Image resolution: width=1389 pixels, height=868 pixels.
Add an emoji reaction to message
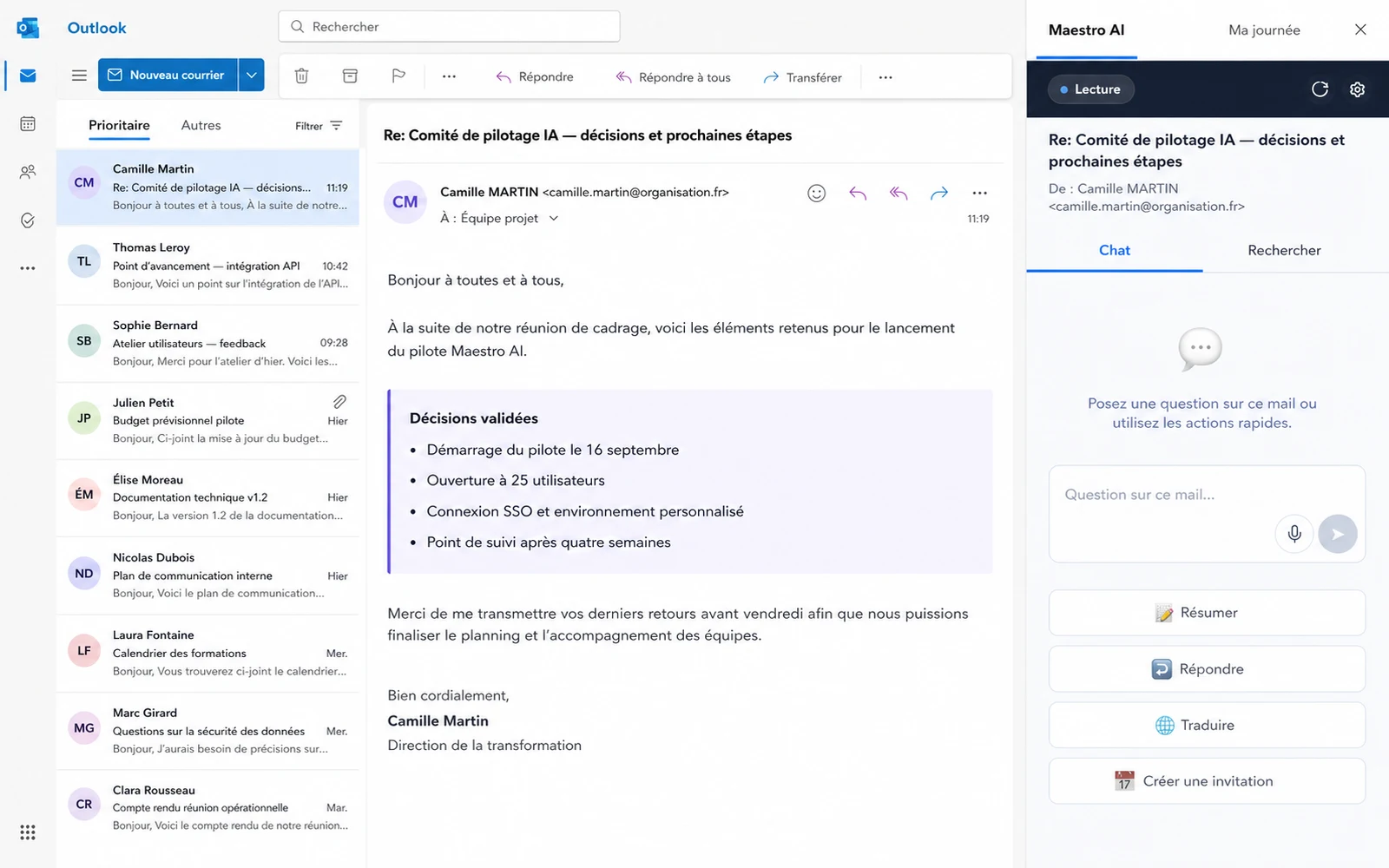[816, 193]
